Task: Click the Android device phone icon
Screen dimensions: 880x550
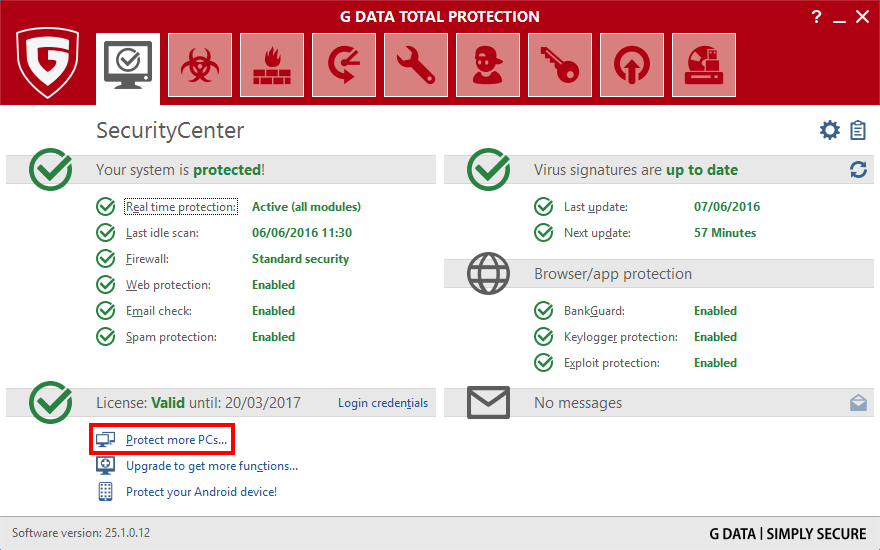Action: click(x=106, y=492)
